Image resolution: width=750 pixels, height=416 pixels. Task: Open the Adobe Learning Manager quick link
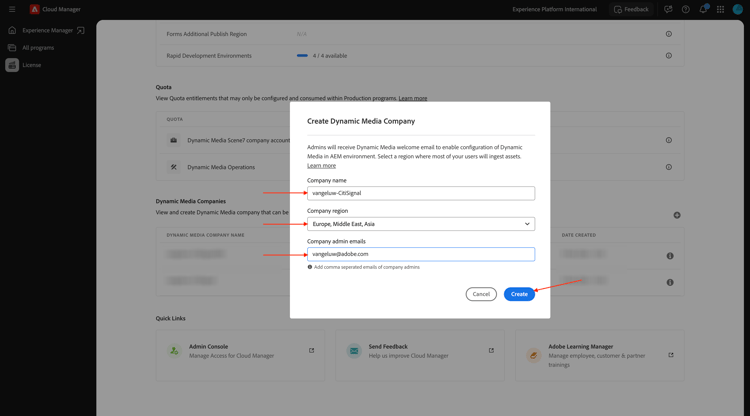[x=599, y=355]
